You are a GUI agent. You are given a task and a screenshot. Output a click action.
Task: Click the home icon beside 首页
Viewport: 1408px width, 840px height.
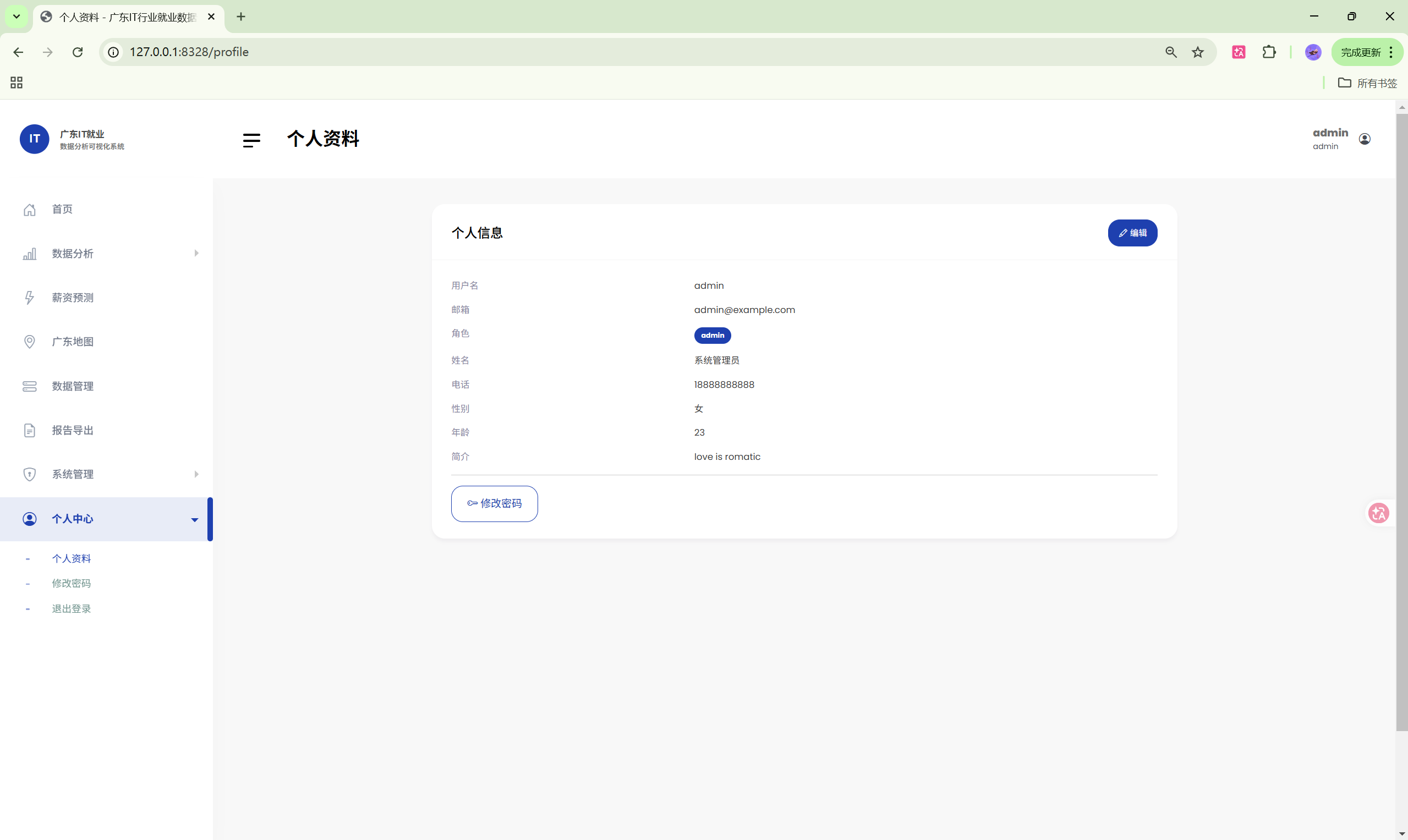click(30, 210)
